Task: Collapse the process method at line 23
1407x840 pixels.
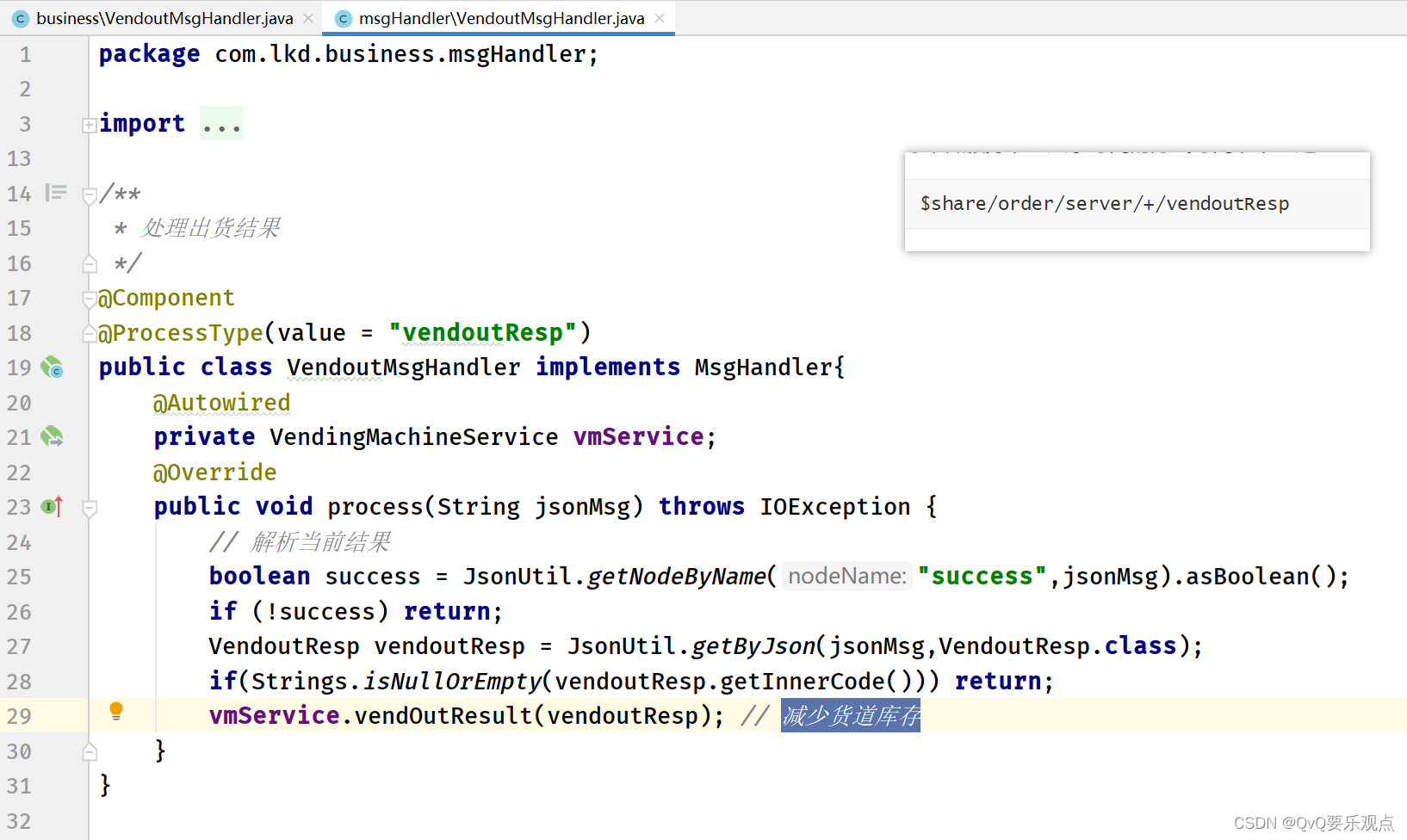Action: pyautogui.click(x=89, y=509)
